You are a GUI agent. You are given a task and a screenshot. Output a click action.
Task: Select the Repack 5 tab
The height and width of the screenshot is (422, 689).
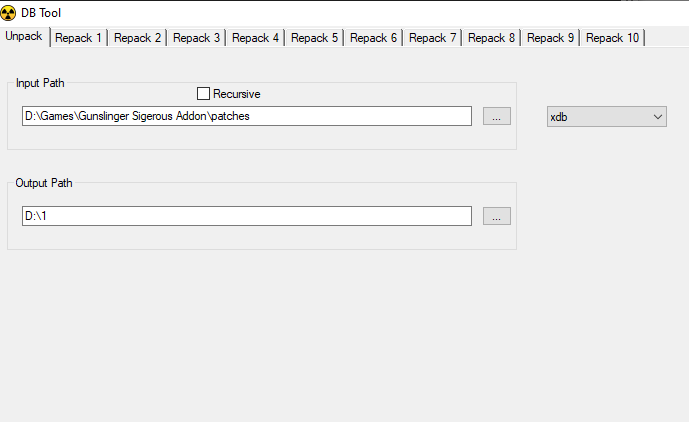click(315, 38)
